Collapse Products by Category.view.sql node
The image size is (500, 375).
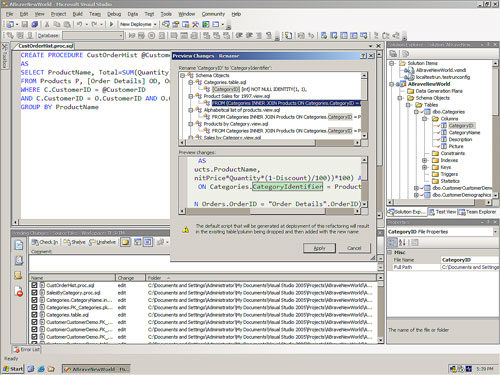(x=191, y=124)
